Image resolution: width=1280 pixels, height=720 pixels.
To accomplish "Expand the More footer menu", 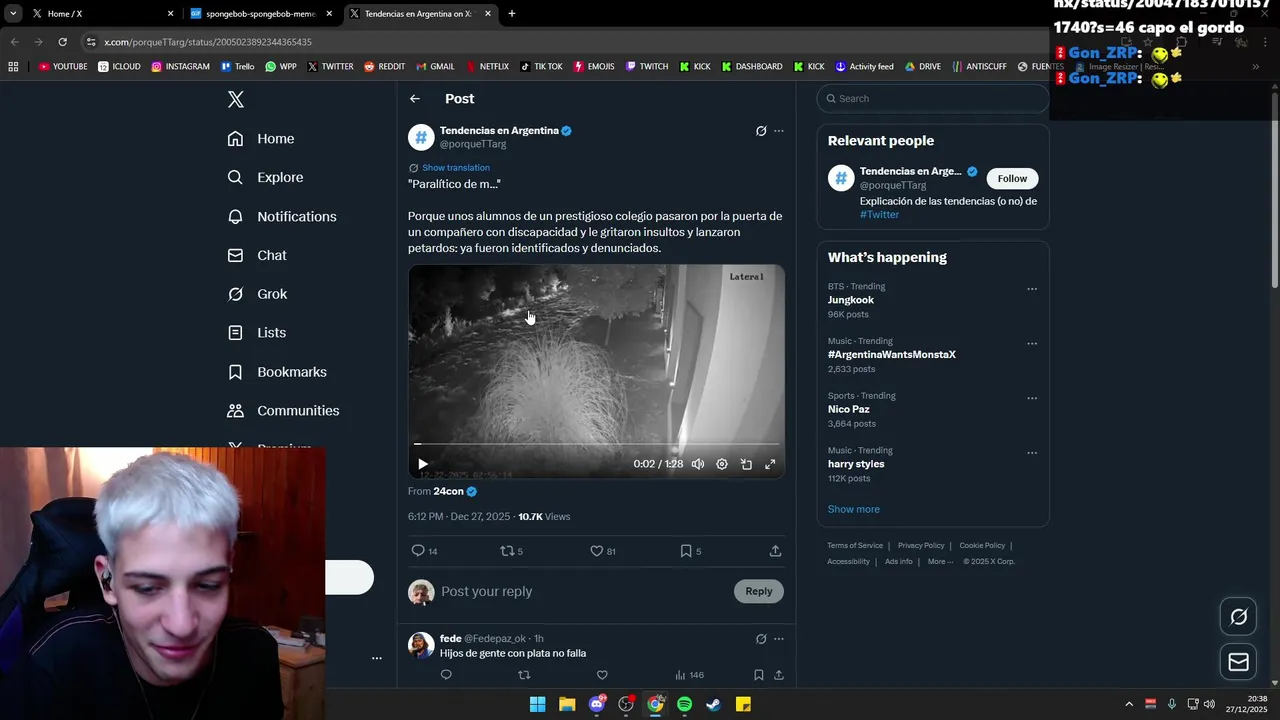I will (x=940, y=561).
